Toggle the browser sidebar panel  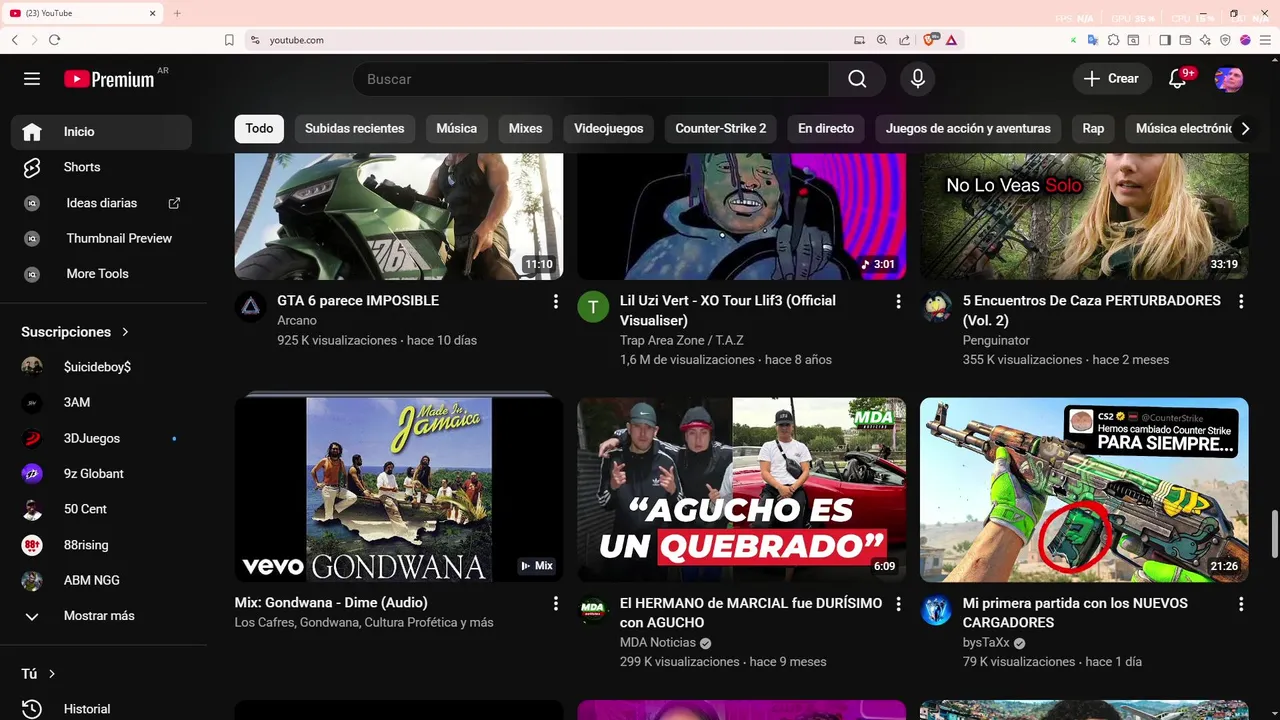[x=1165, y=40]
